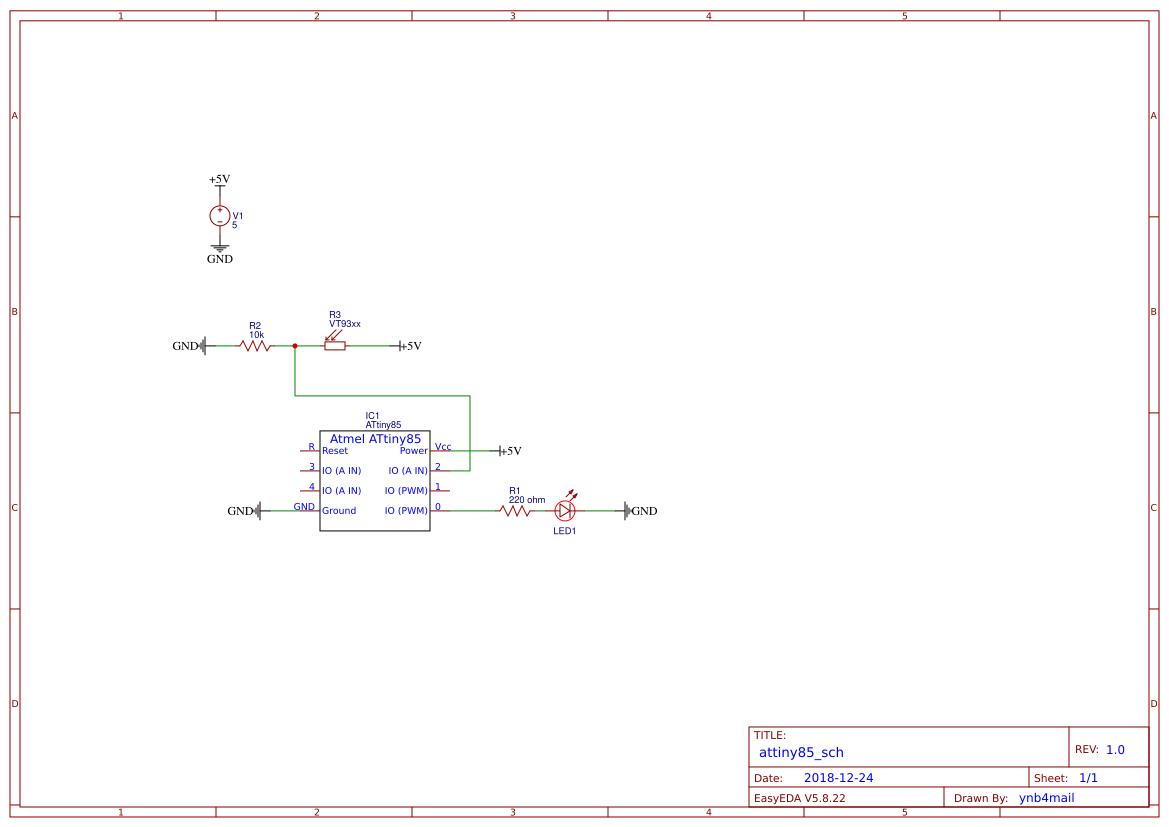Screen dimensions: 1169x827
Task: Select the R1 220 ohm resistor
Action: point(515,511)
